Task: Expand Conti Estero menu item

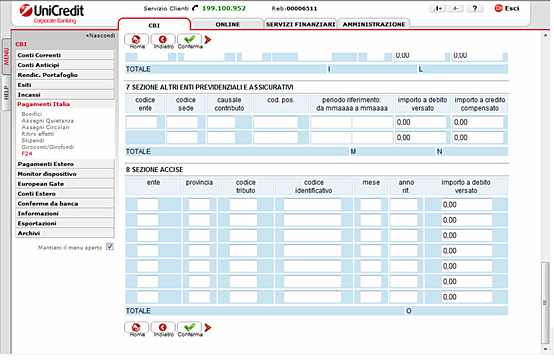Action: click(65, 194)
